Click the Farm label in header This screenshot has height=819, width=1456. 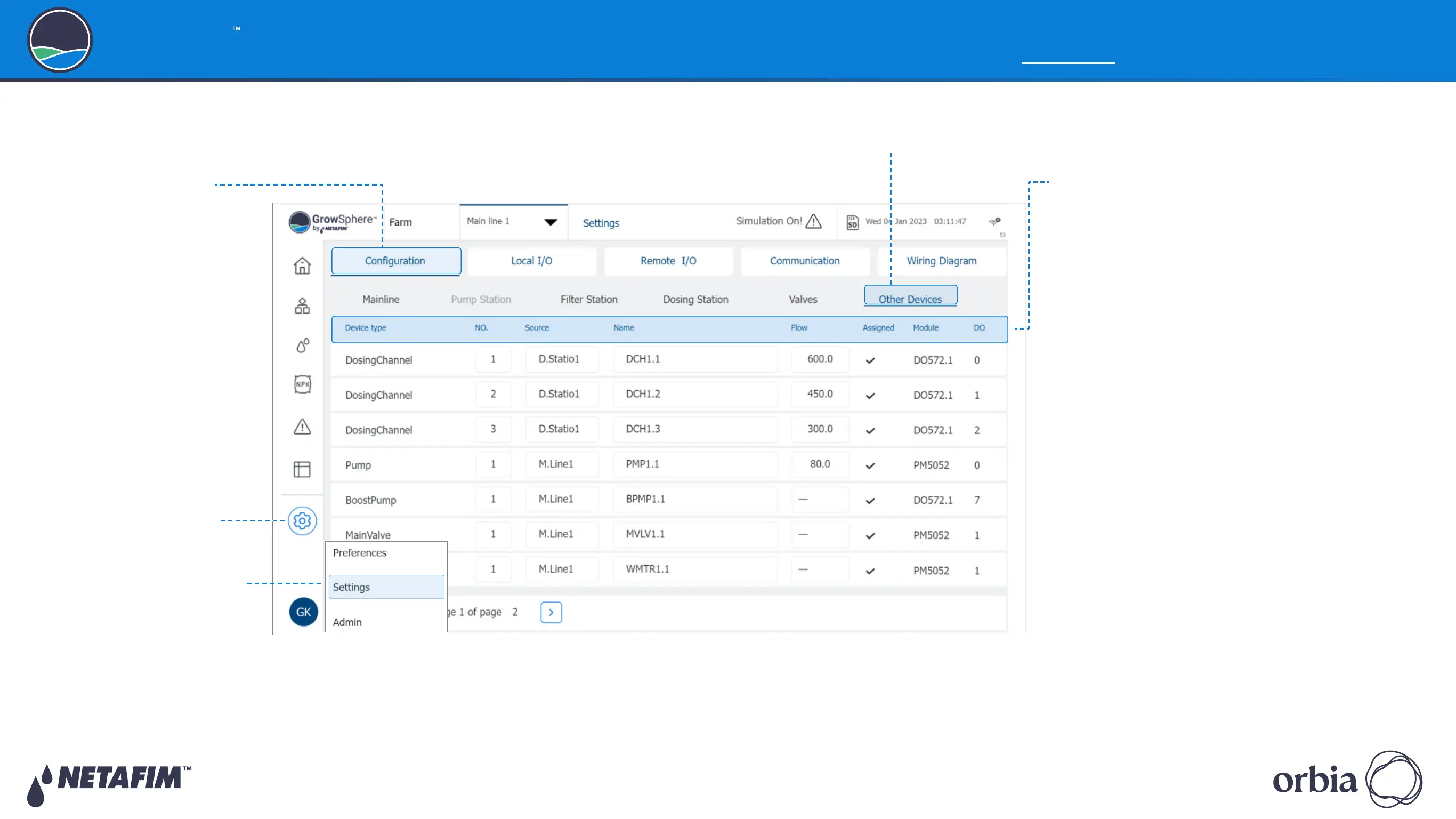pyautogui.click(x=400, y=222)
